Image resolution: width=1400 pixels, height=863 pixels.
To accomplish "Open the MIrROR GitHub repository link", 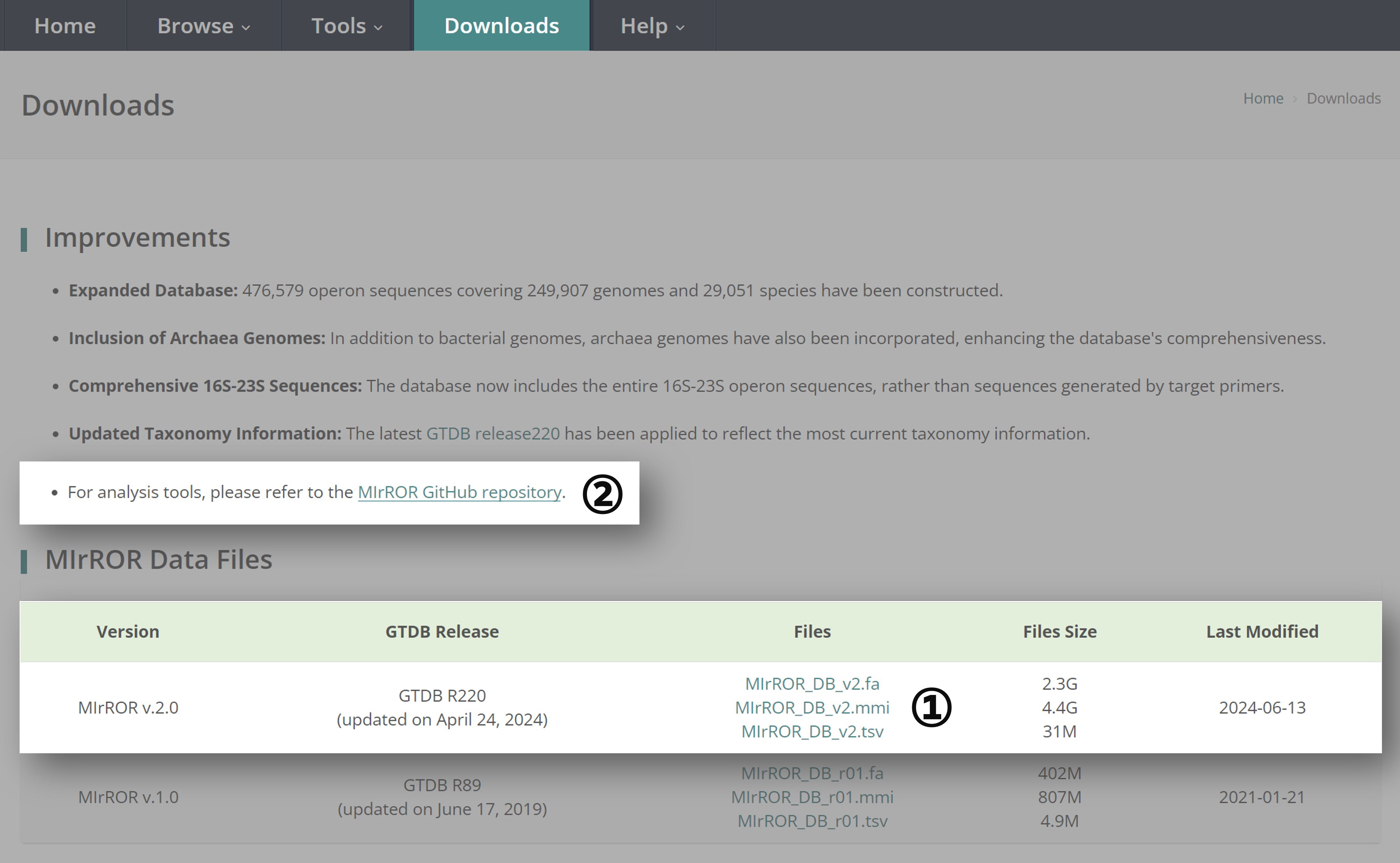I will [459, 492].
